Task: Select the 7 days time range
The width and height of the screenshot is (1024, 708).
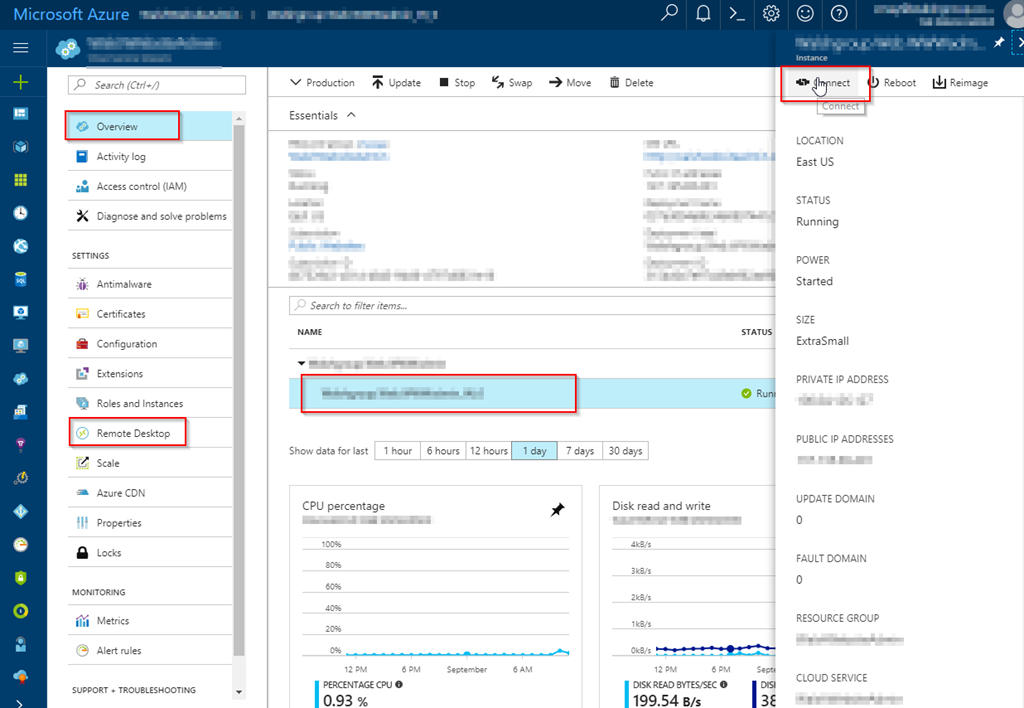Action: pos(580,451)
